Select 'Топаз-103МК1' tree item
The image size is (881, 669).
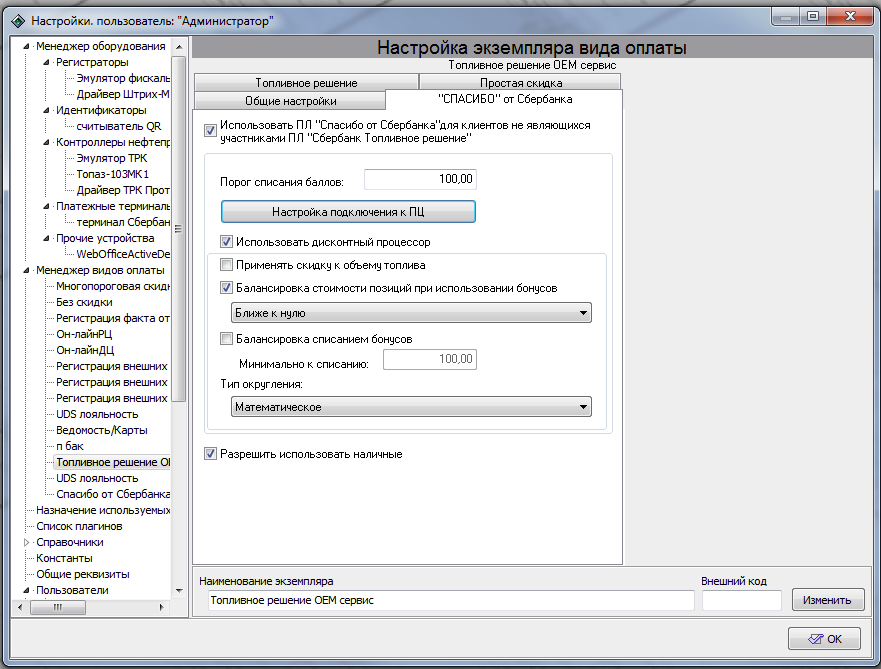(113, 174)
